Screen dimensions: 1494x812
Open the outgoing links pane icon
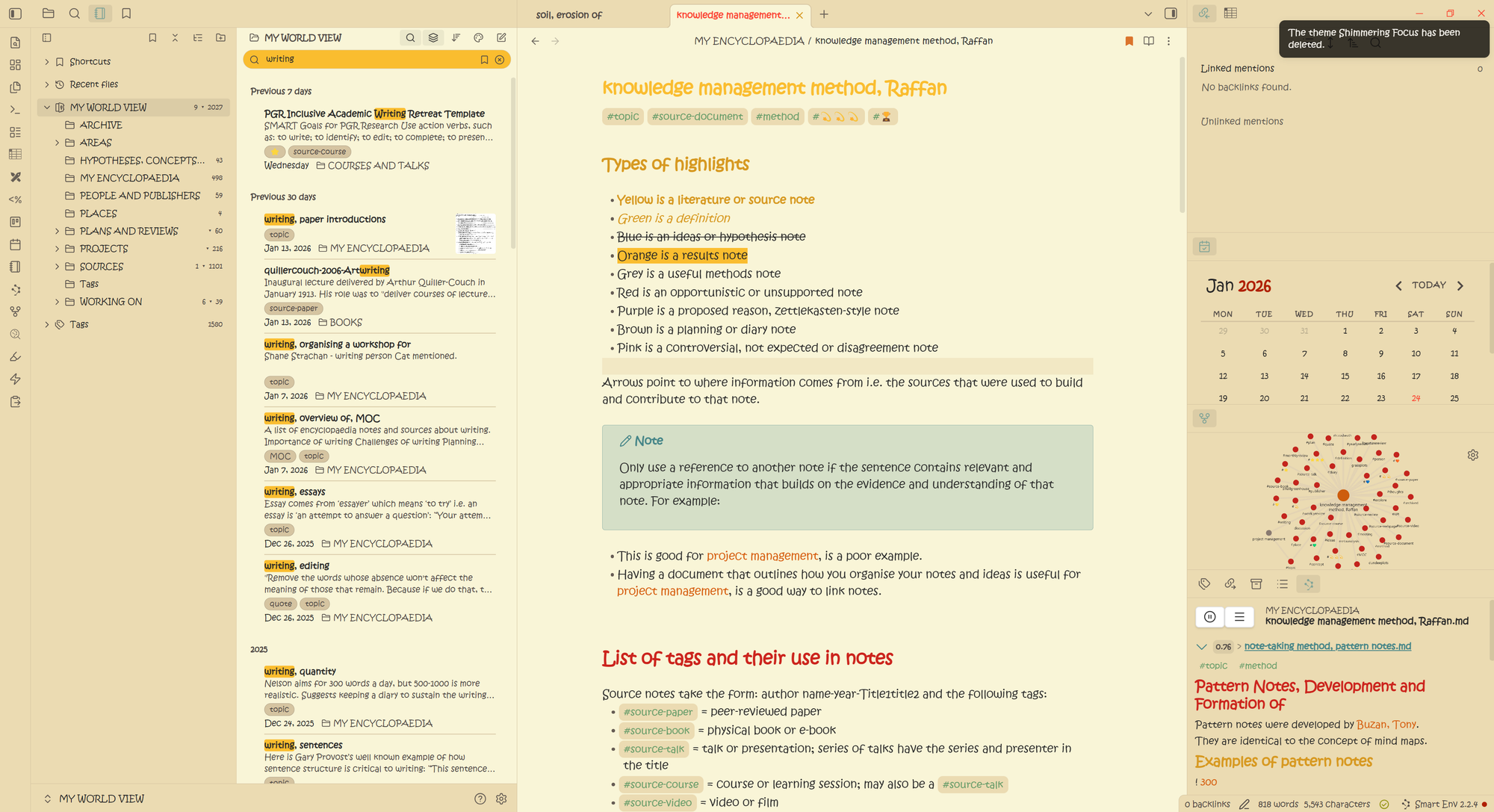coord(1230,584)
